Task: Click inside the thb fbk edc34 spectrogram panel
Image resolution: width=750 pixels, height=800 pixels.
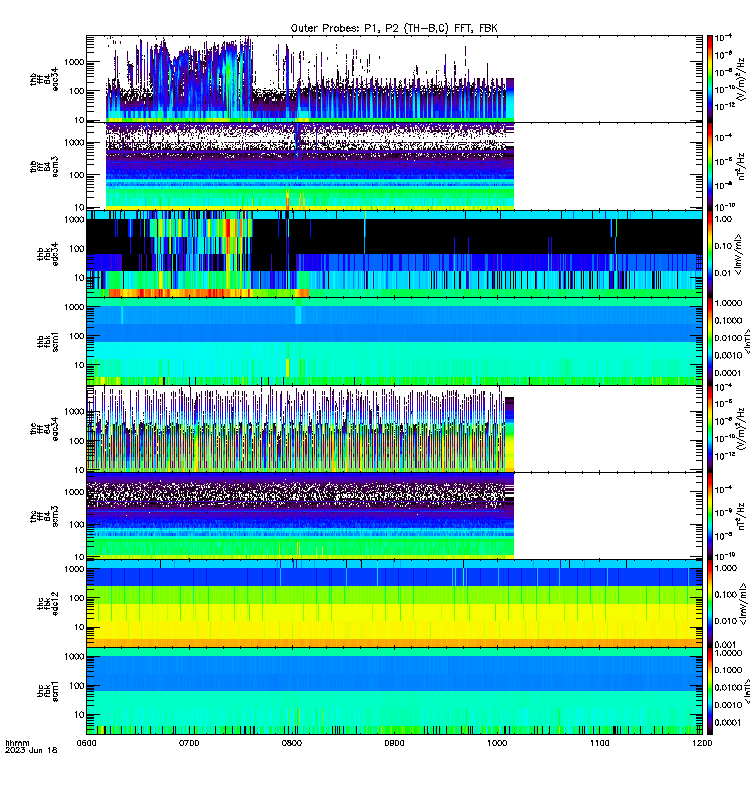Action: [x=394, y=254]
